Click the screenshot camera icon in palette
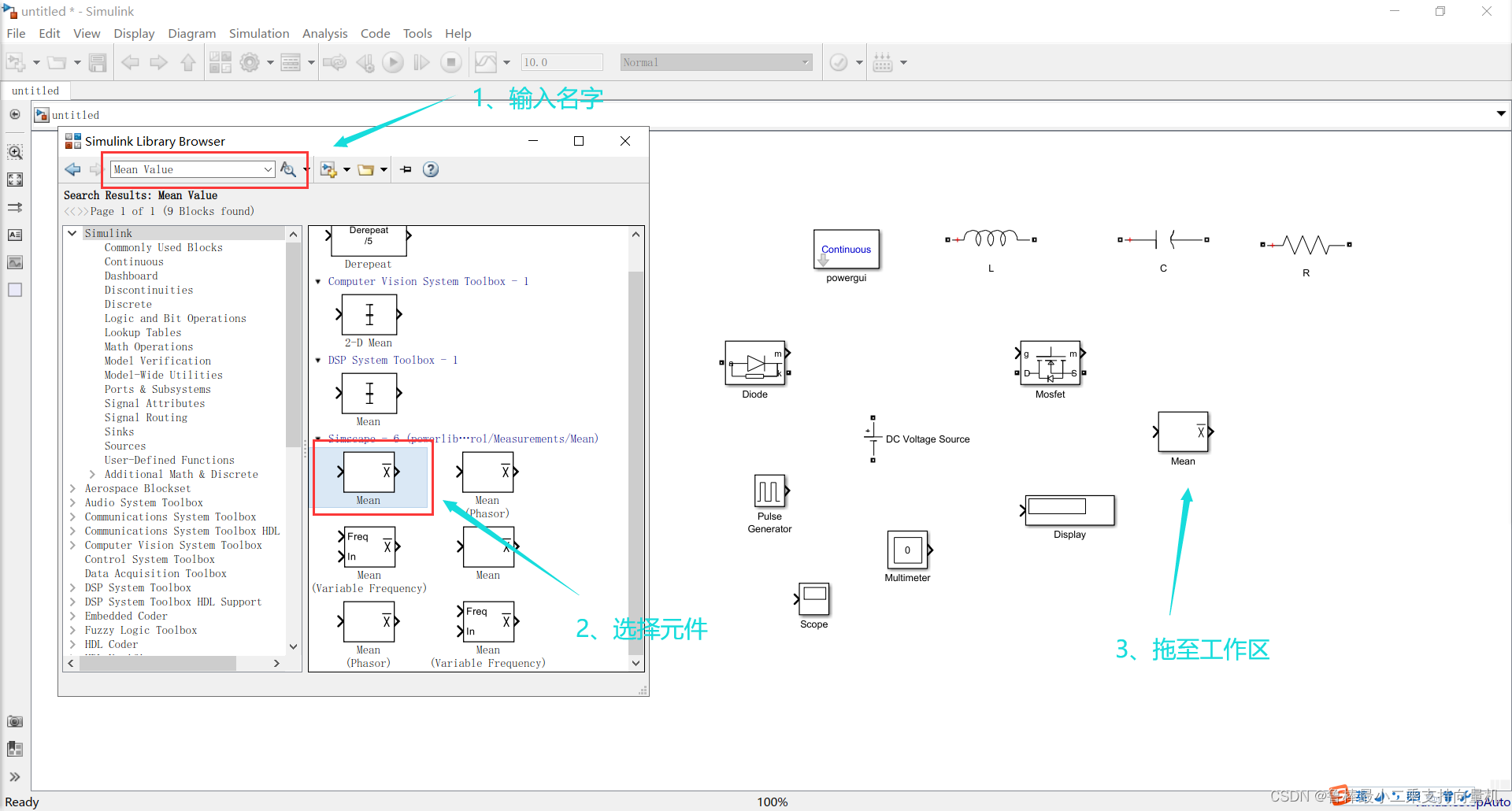Screen dimensions: 1512x811 click(x=15, y=721)
